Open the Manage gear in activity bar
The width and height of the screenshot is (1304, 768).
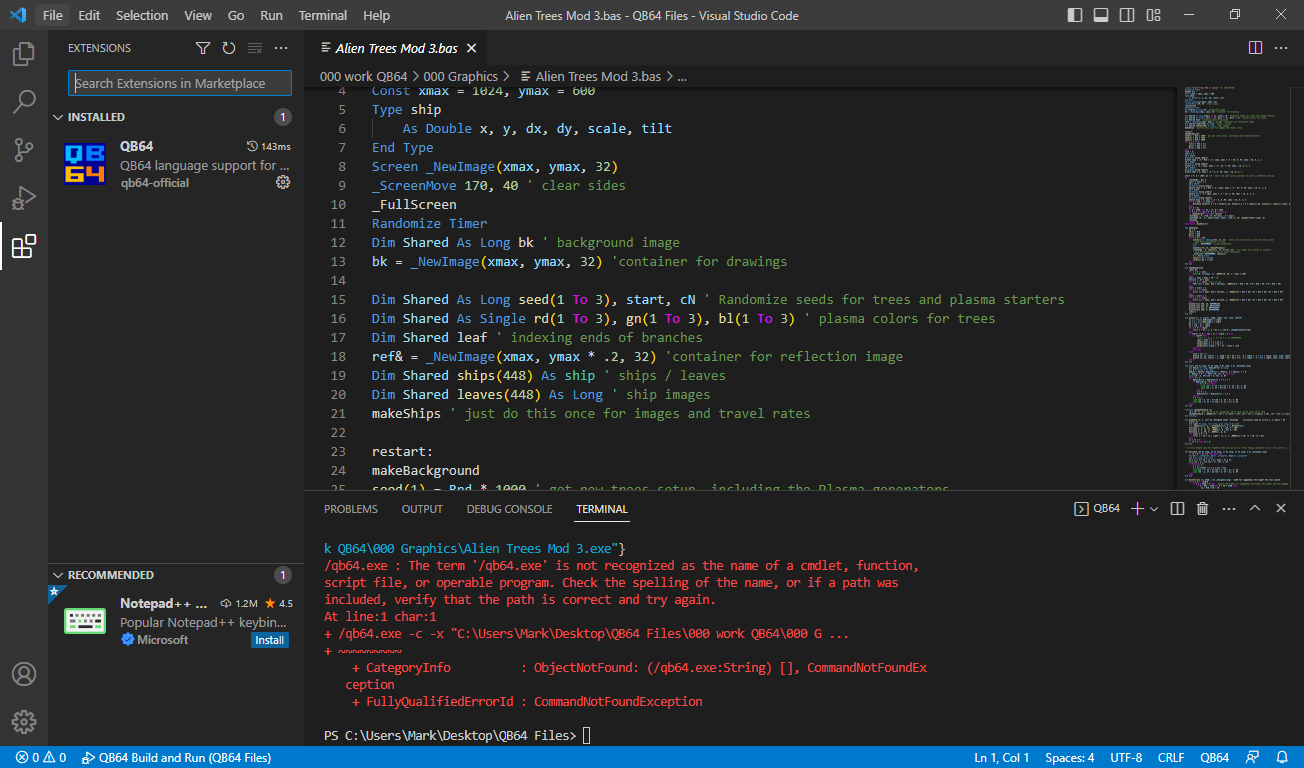click(x=24, y=722)
